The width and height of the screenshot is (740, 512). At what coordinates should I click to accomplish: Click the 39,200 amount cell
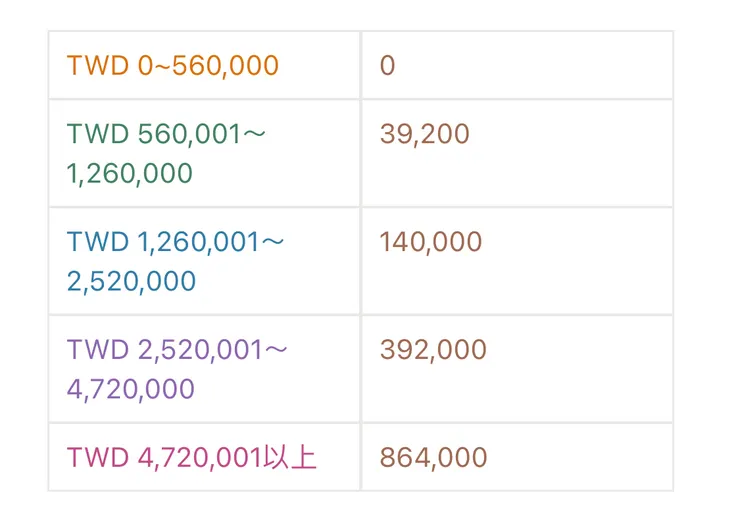[x=424, y=134]
